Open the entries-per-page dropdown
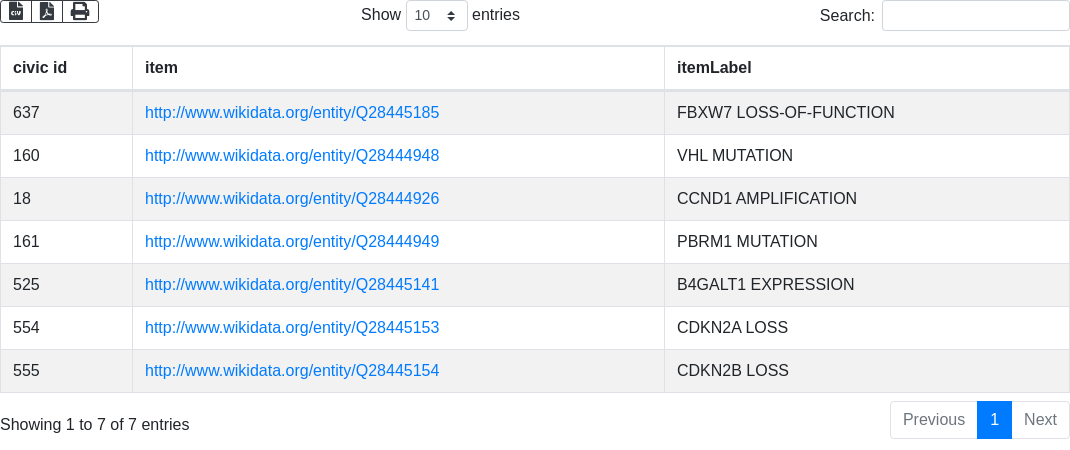Viewport: 1070px width, 450px height. point(436,16)
